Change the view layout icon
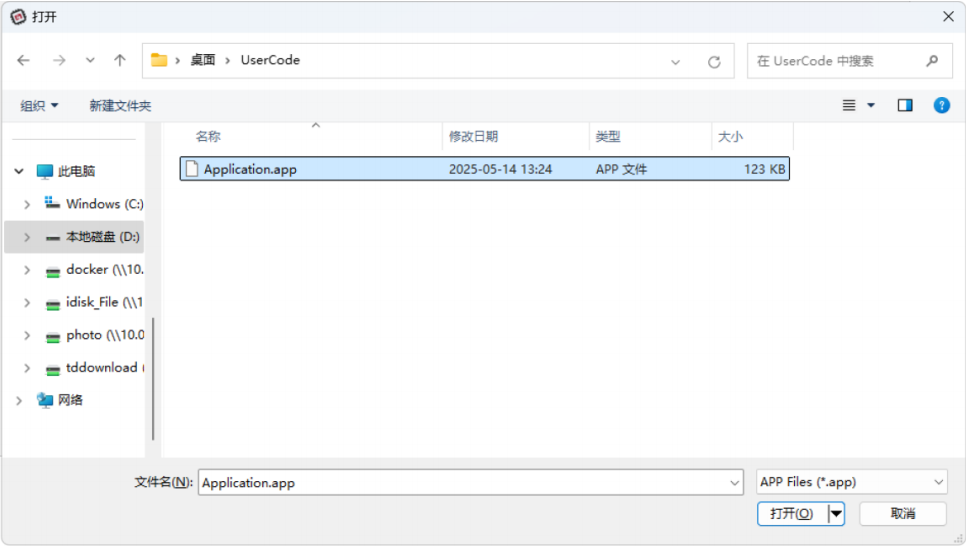966x547 pixels. coord(849,105)
